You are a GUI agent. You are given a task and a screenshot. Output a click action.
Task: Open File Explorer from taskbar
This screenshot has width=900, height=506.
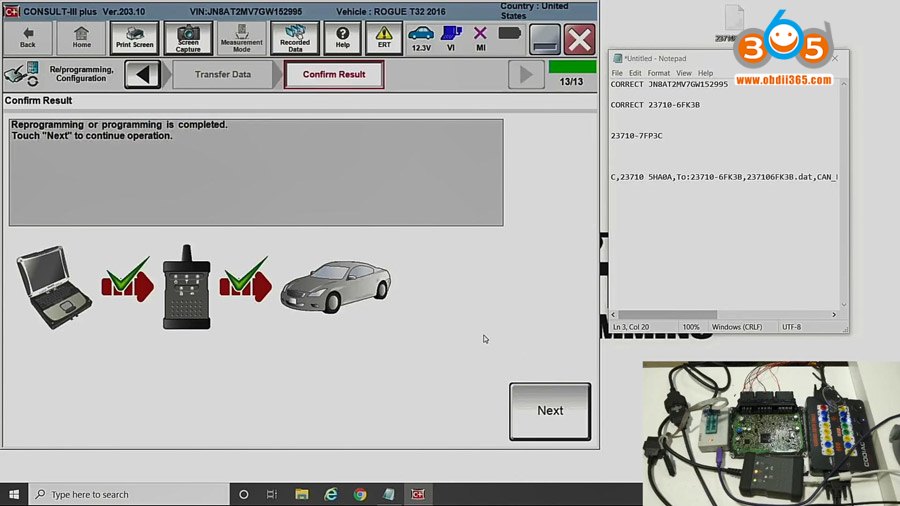(x=302, y=494)
